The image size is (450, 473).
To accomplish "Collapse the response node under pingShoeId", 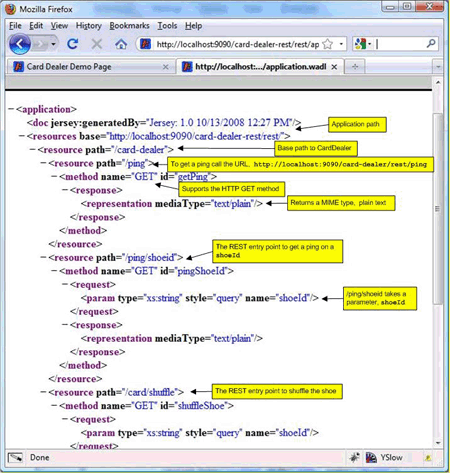I will [x=65, y=325].
